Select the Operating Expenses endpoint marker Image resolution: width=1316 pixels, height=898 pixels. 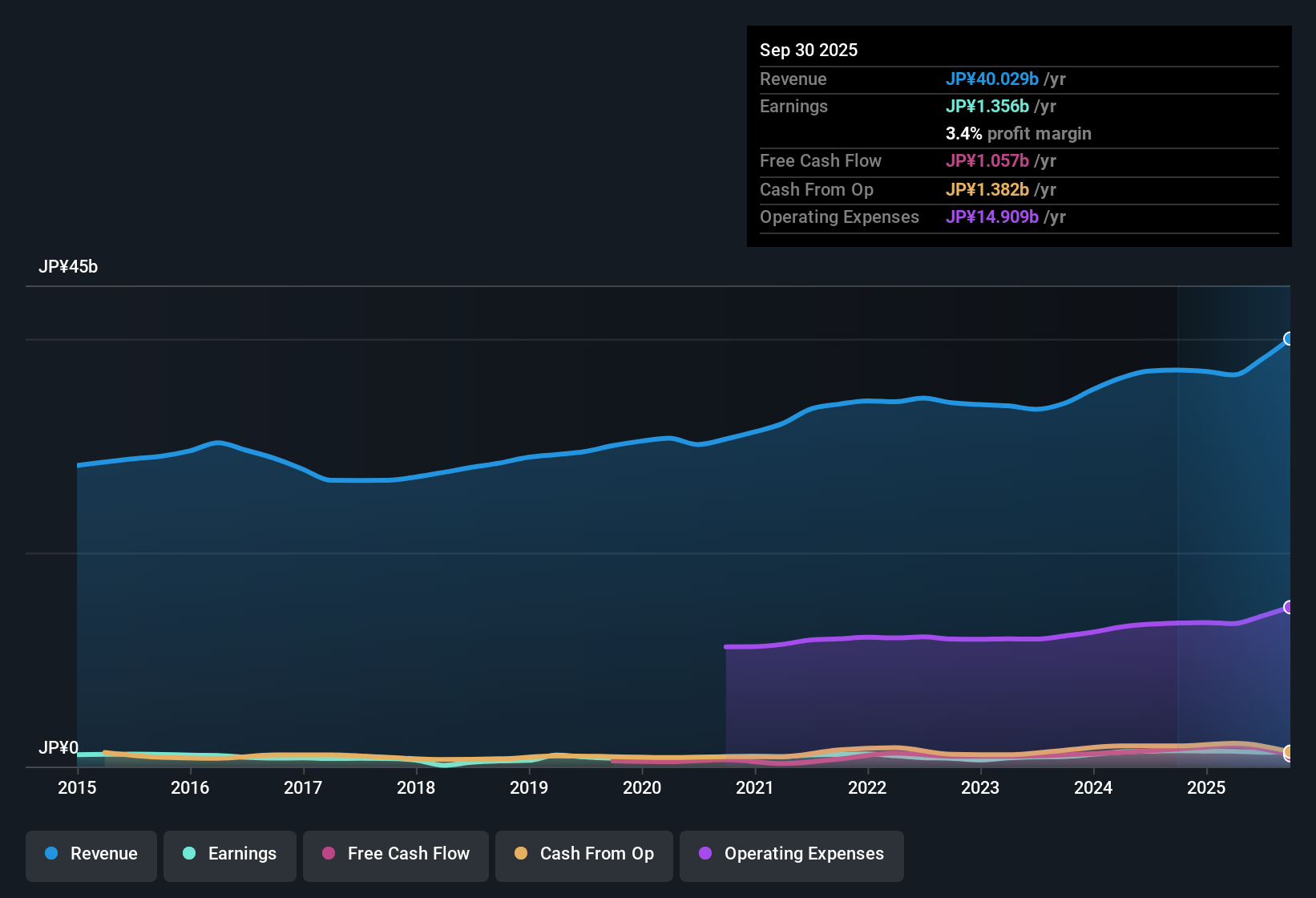[x=1287, y=605]
